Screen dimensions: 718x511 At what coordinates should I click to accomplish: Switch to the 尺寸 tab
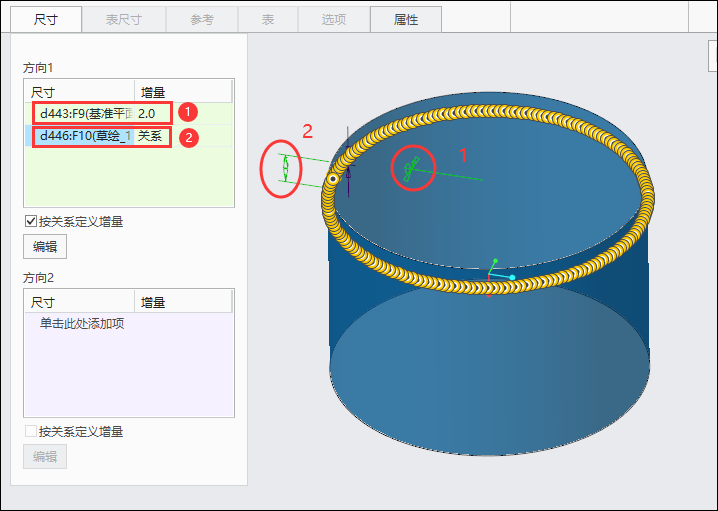(x=46, y=20)
